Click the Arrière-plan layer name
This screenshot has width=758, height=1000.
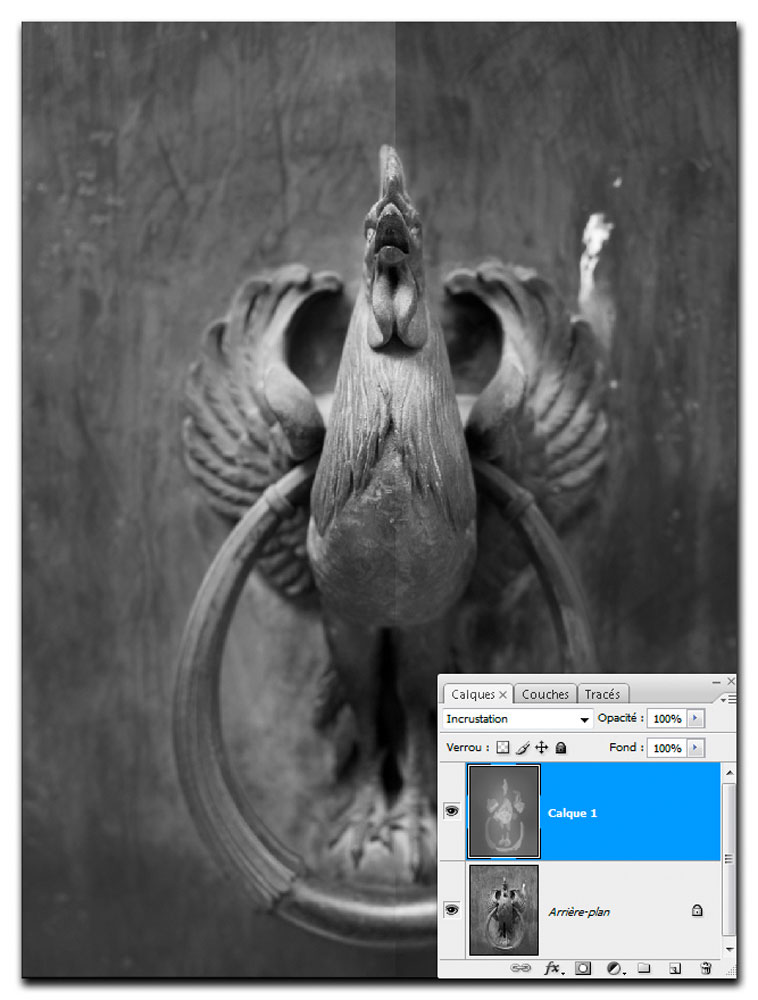[579, 912]
